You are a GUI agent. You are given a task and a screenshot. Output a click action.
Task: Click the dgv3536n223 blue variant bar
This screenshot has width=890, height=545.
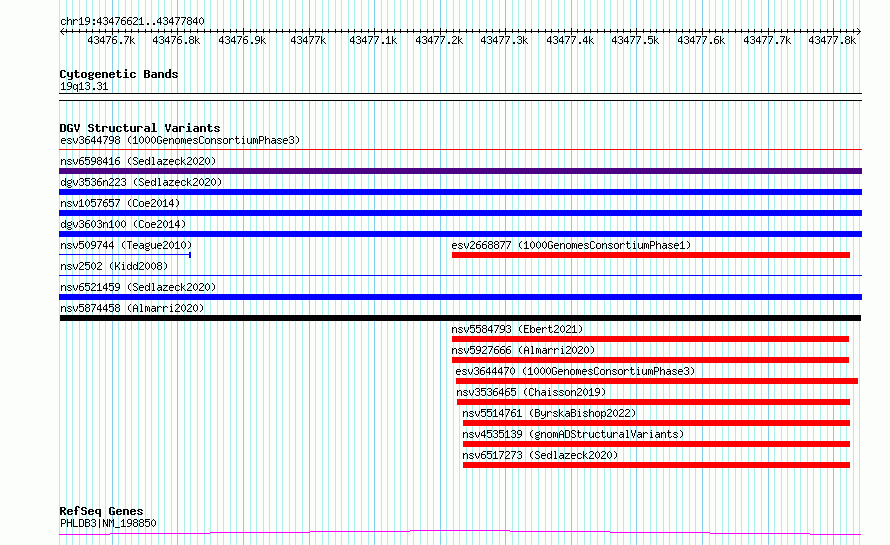tap(460, 192)
